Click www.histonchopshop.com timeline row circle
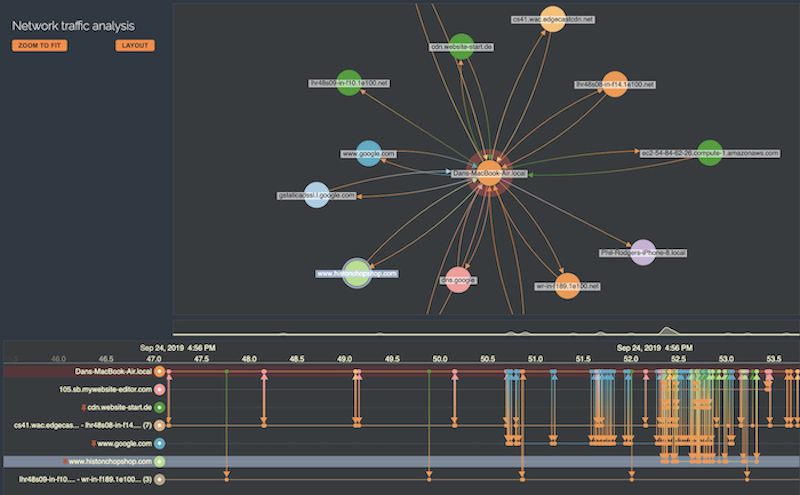The height and width of the screenshot is (495, 800). click(x=160, y=461)
